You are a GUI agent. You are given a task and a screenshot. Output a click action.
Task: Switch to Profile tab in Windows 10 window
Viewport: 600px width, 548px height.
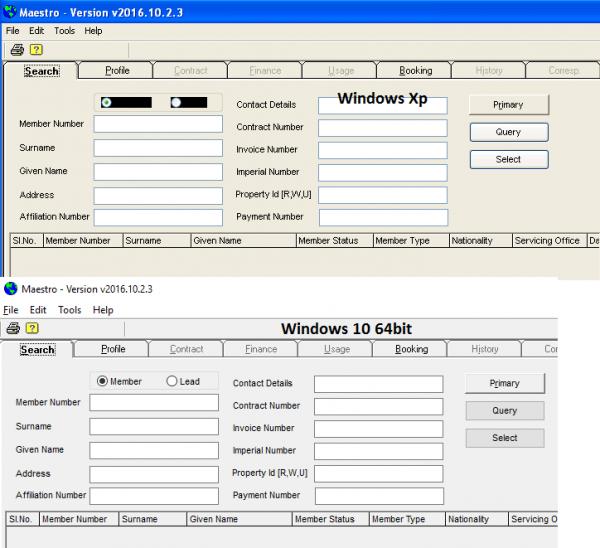coord(113,349)
